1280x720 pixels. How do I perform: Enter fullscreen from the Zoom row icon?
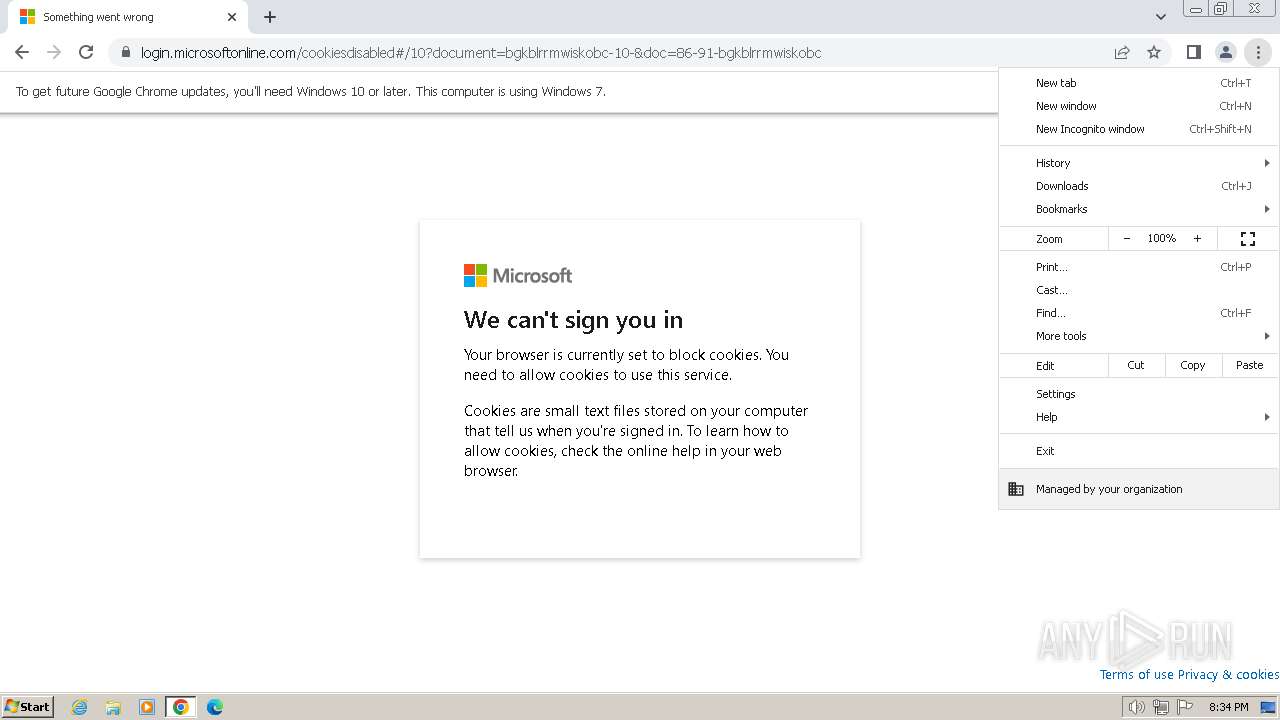tap(1247, 239)
